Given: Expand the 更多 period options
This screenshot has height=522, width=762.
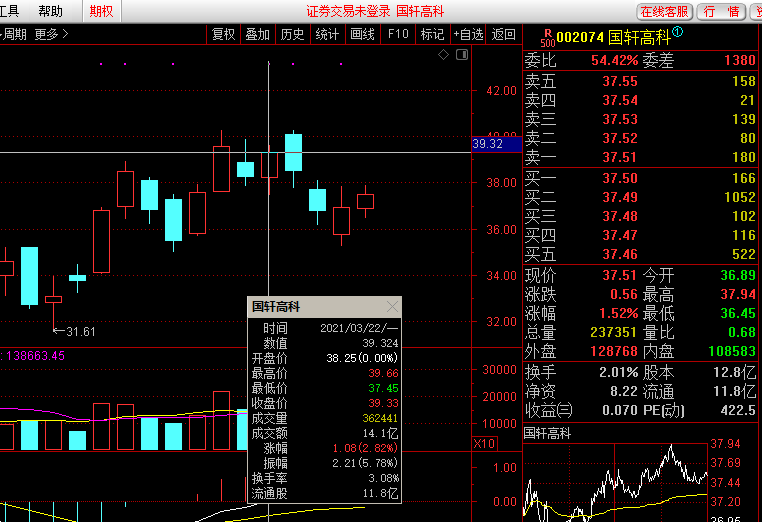Looking at the screenshot, I should pyautogui.click(x=52, y=35).
